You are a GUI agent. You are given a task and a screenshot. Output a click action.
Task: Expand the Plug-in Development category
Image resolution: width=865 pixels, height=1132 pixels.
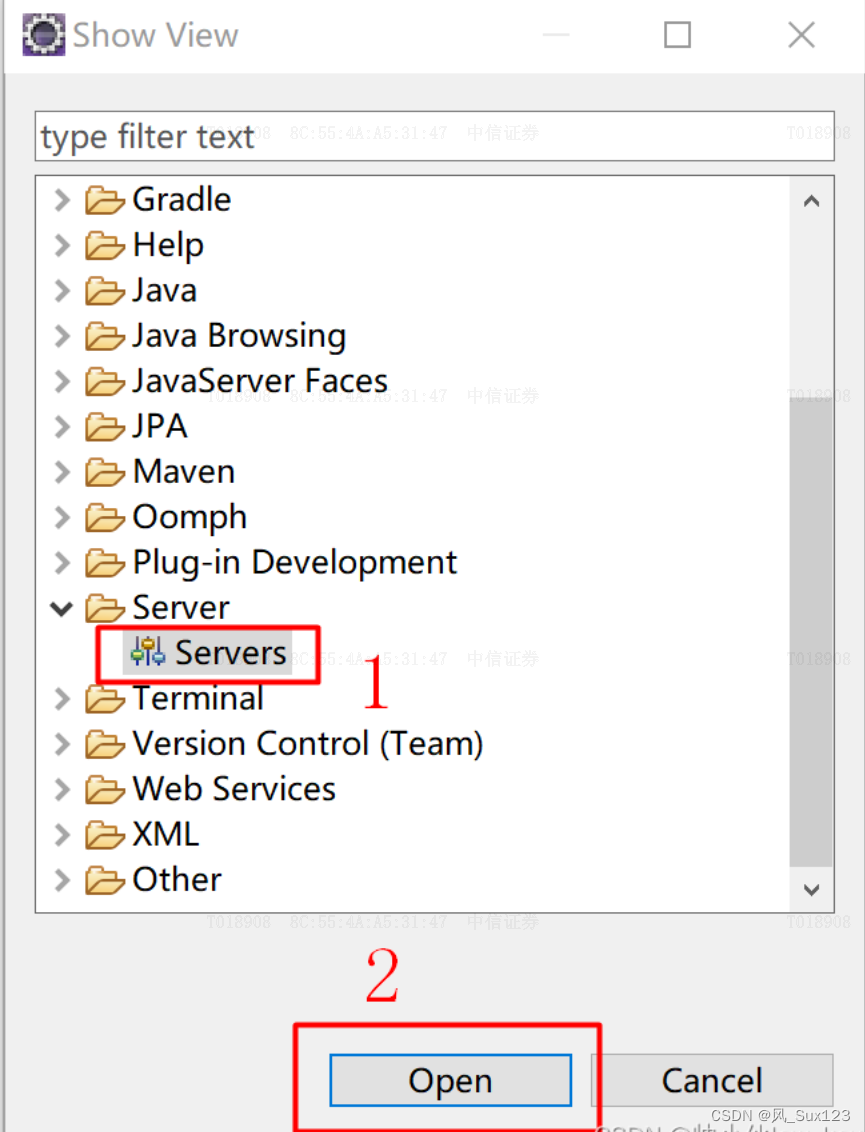click(63, 563)
